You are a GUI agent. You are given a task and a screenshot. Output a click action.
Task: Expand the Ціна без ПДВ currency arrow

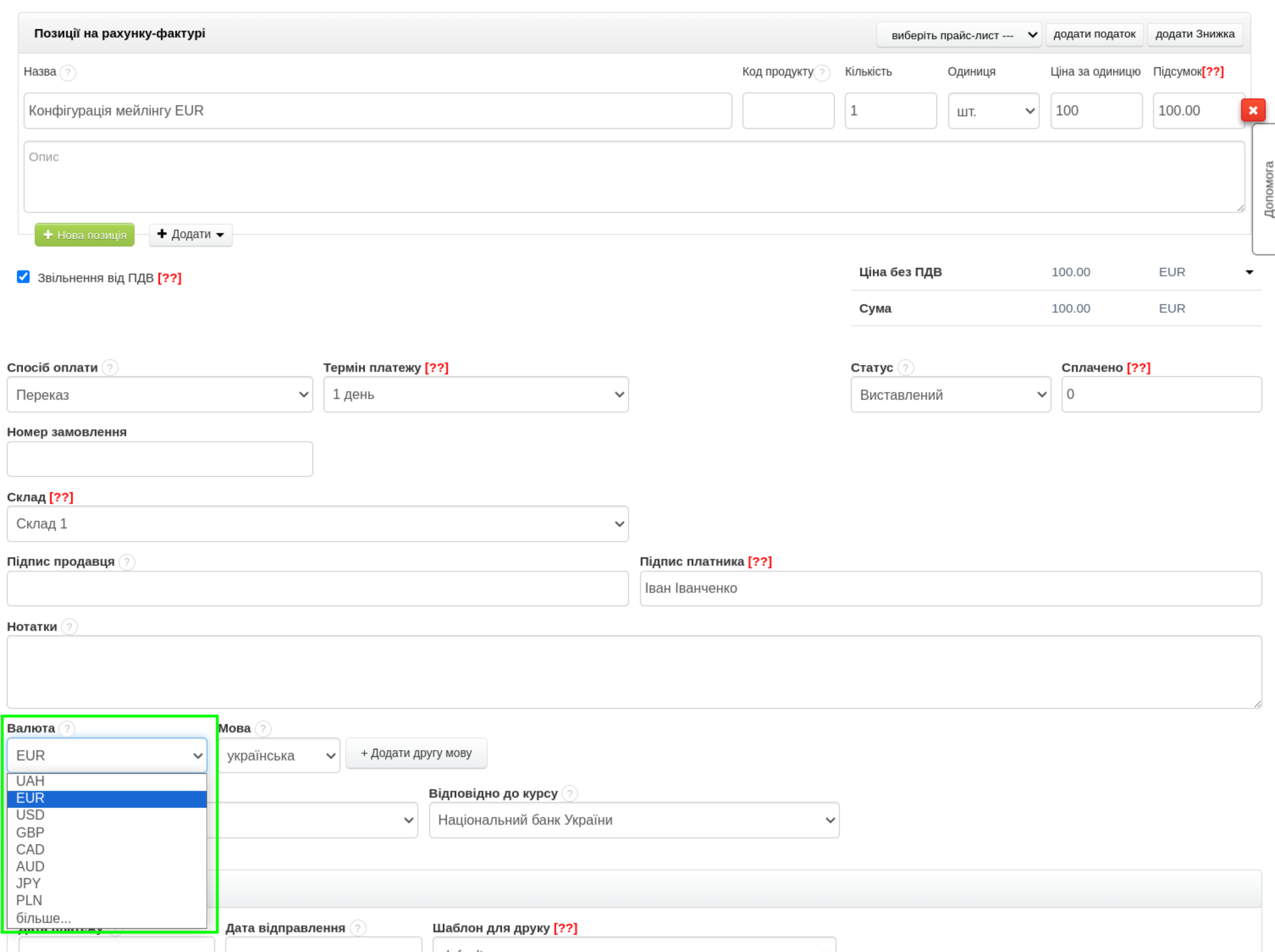tap(1250, 273)
